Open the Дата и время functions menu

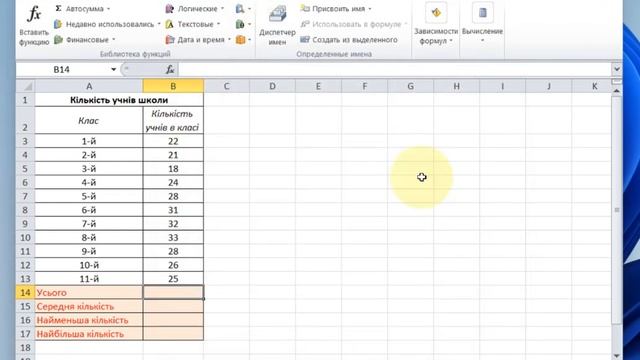coord(198,40)
